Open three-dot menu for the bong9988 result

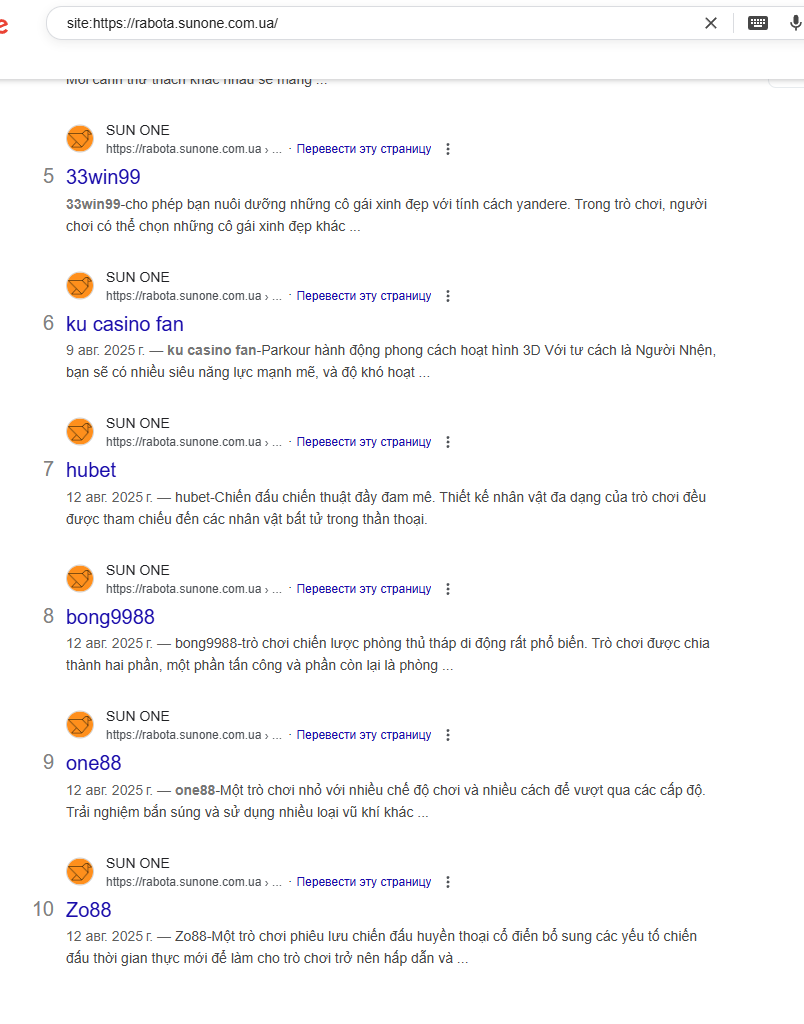click(448, 589)
